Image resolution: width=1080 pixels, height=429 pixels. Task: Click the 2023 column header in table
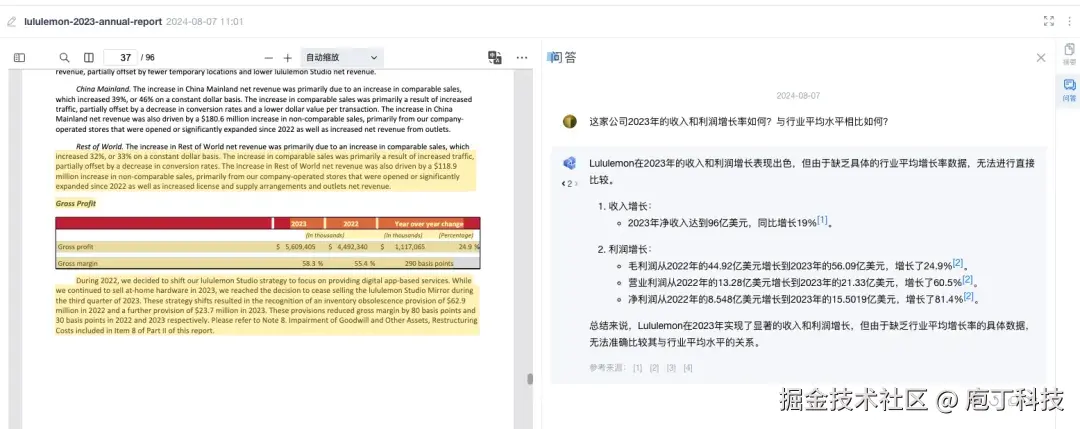click(299, 224)
